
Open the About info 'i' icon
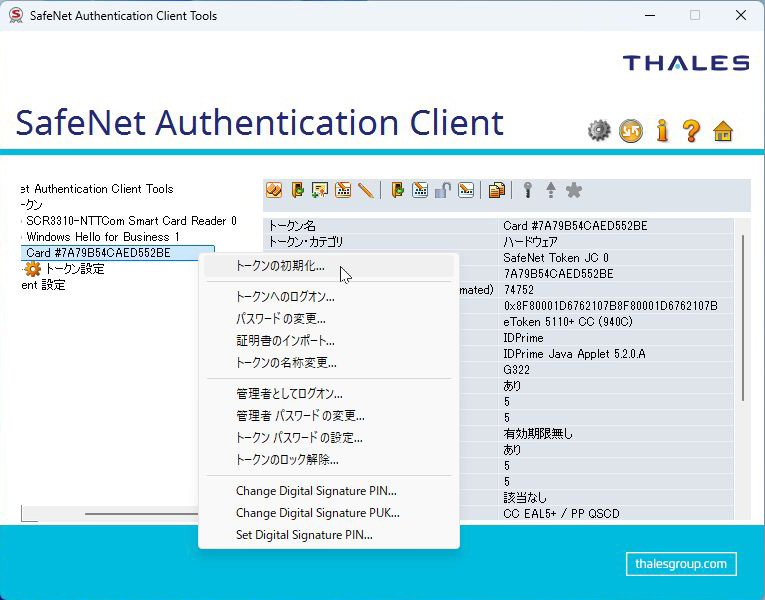pyautogui.click(x=662, y=131)
